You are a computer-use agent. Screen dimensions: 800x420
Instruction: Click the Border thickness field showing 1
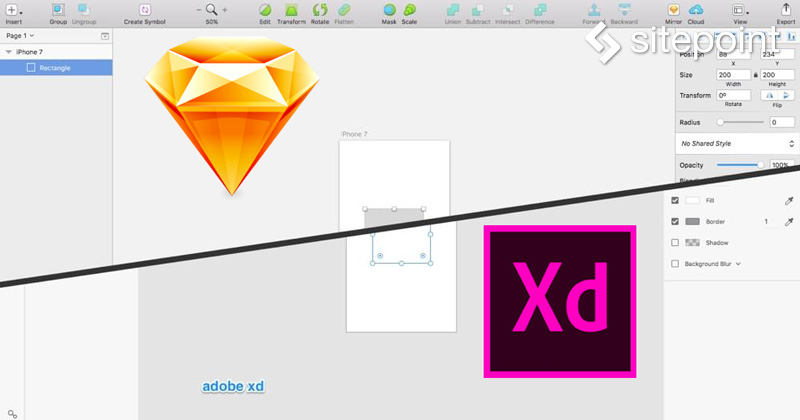click(766, 221)
